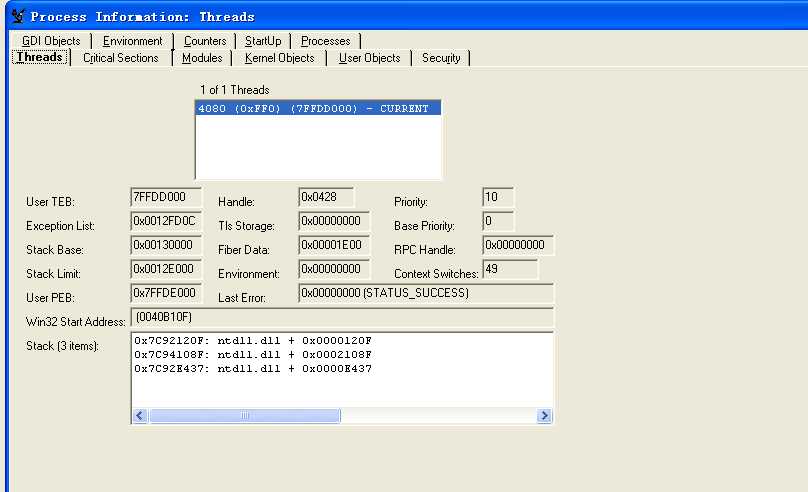Click the Stack Base field 0x00130000
The width and height of the screenshot is (808, 492).
click(x=166, y=245)
